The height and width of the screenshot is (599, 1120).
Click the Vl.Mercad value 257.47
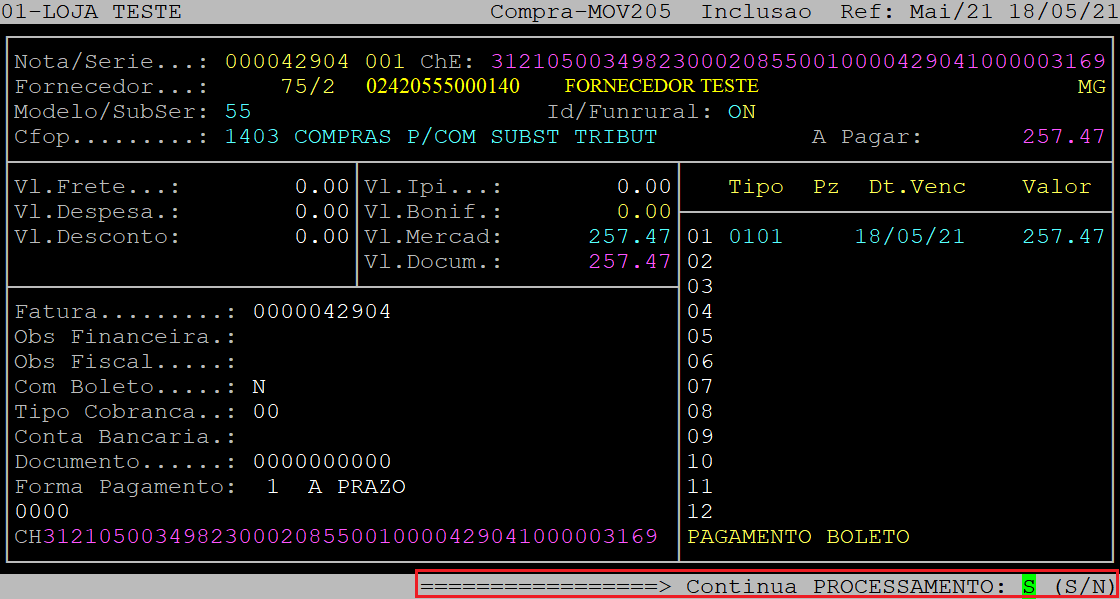(x=629, y=237)
